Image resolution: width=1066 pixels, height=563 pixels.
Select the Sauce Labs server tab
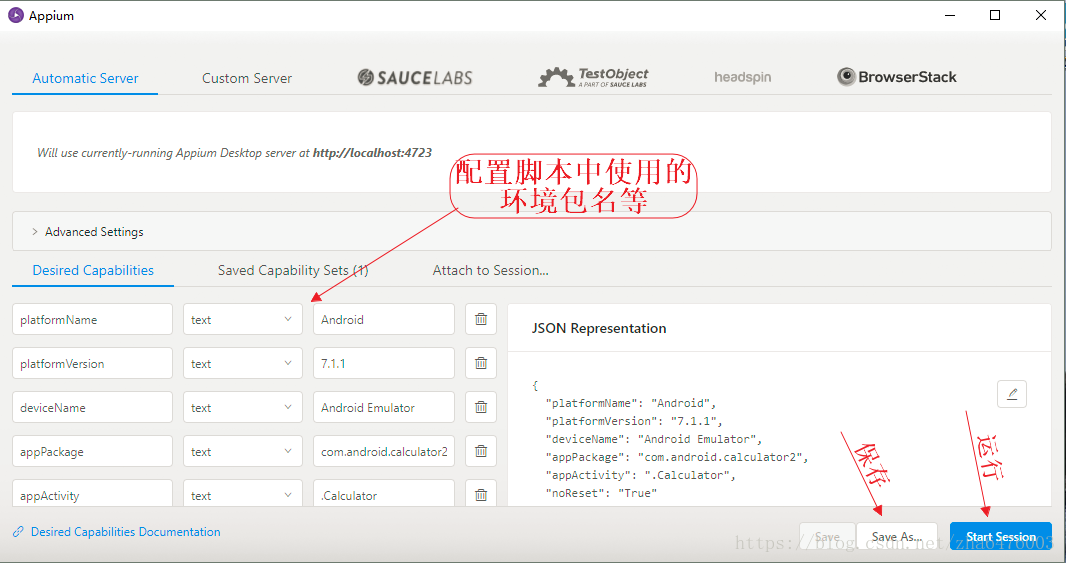click(x=415, y=78)
